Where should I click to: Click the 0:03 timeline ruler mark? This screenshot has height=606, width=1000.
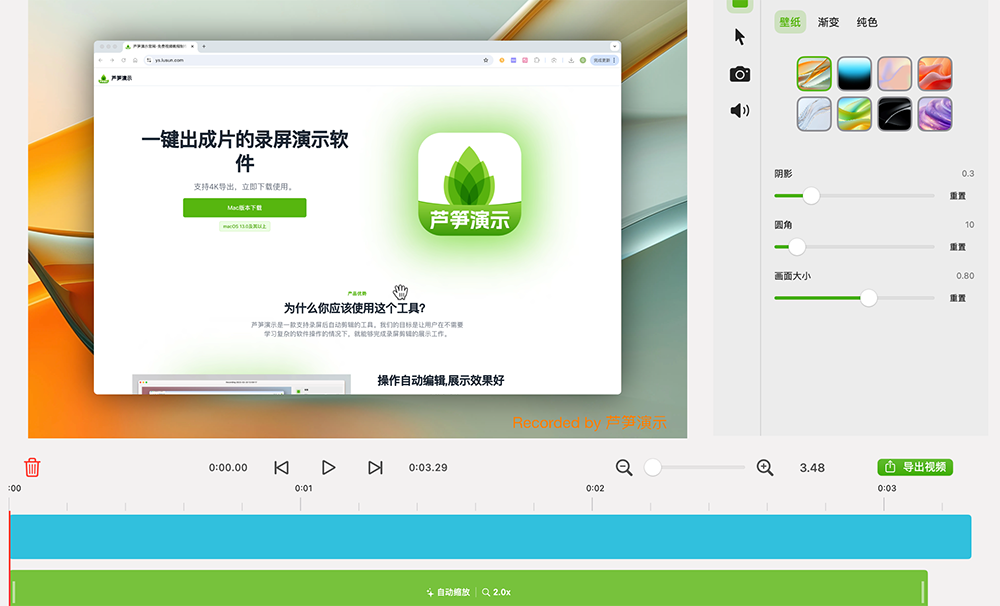[x=886, y=489]
